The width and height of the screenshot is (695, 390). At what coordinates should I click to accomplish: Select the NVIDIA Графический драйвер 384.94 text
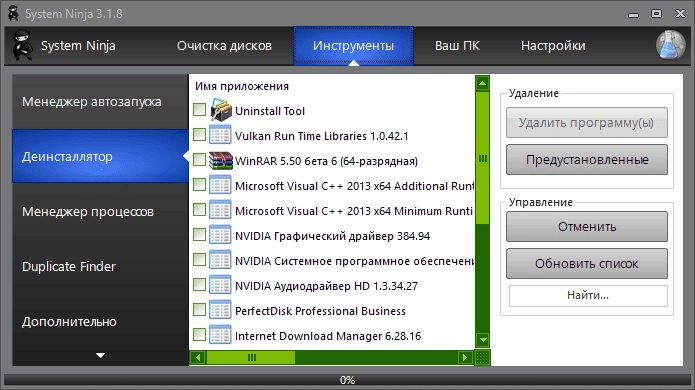pos(332,236)
